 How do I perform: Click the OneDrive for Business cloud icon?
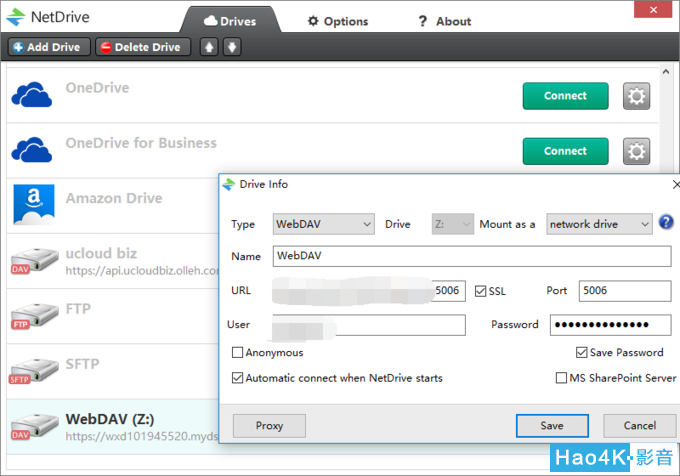32,150
